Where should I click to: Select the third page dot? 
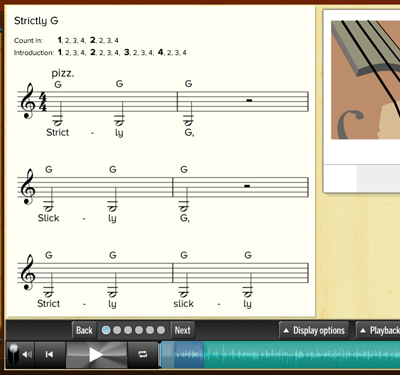pyautogui.click(x=128, y=330)
